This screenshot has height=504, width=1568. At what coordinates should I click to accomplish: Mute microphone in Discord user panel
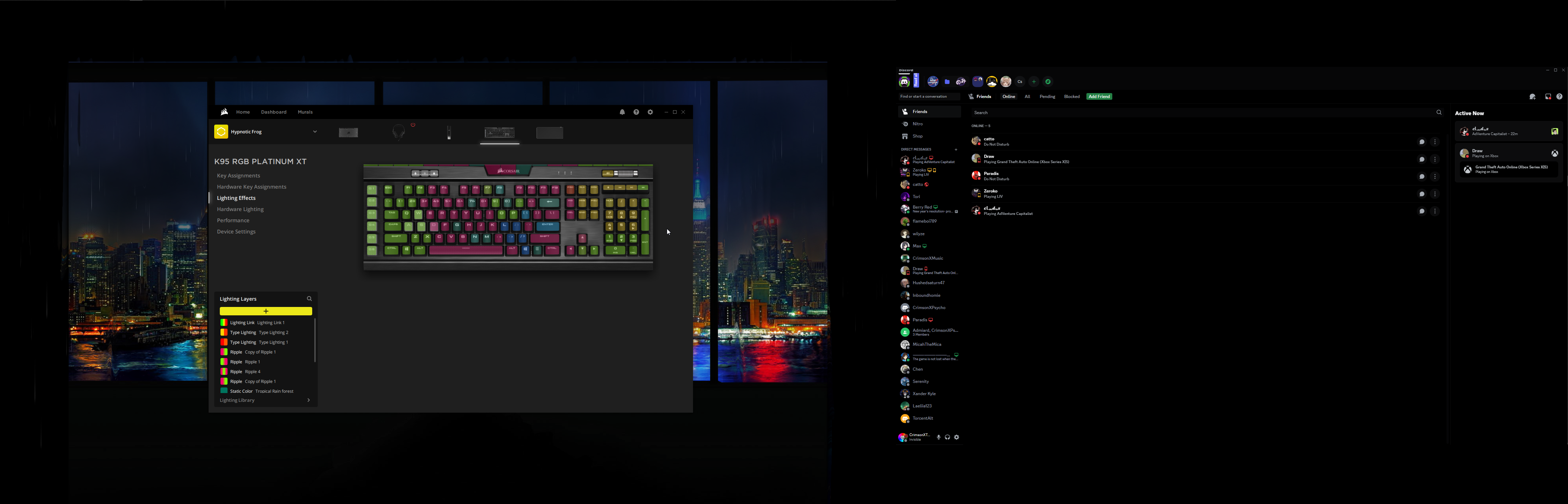pyautogui.click(x=939, y=437)
